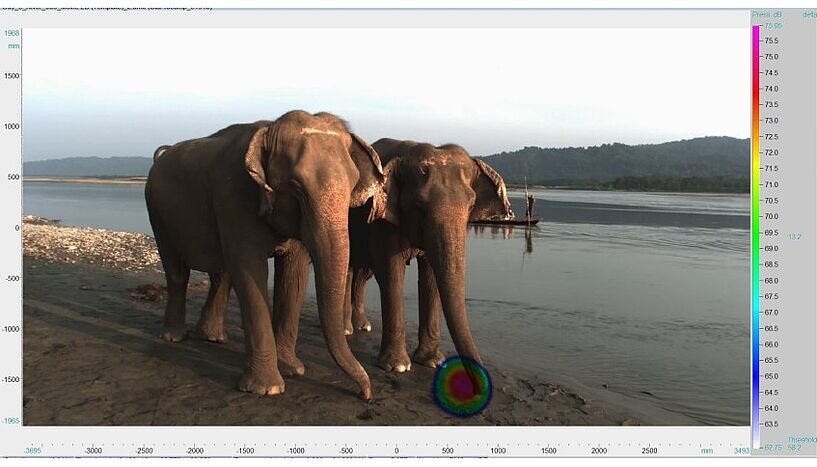Click the 2500 mark on horizontal axis

click(x=650, y=451)
